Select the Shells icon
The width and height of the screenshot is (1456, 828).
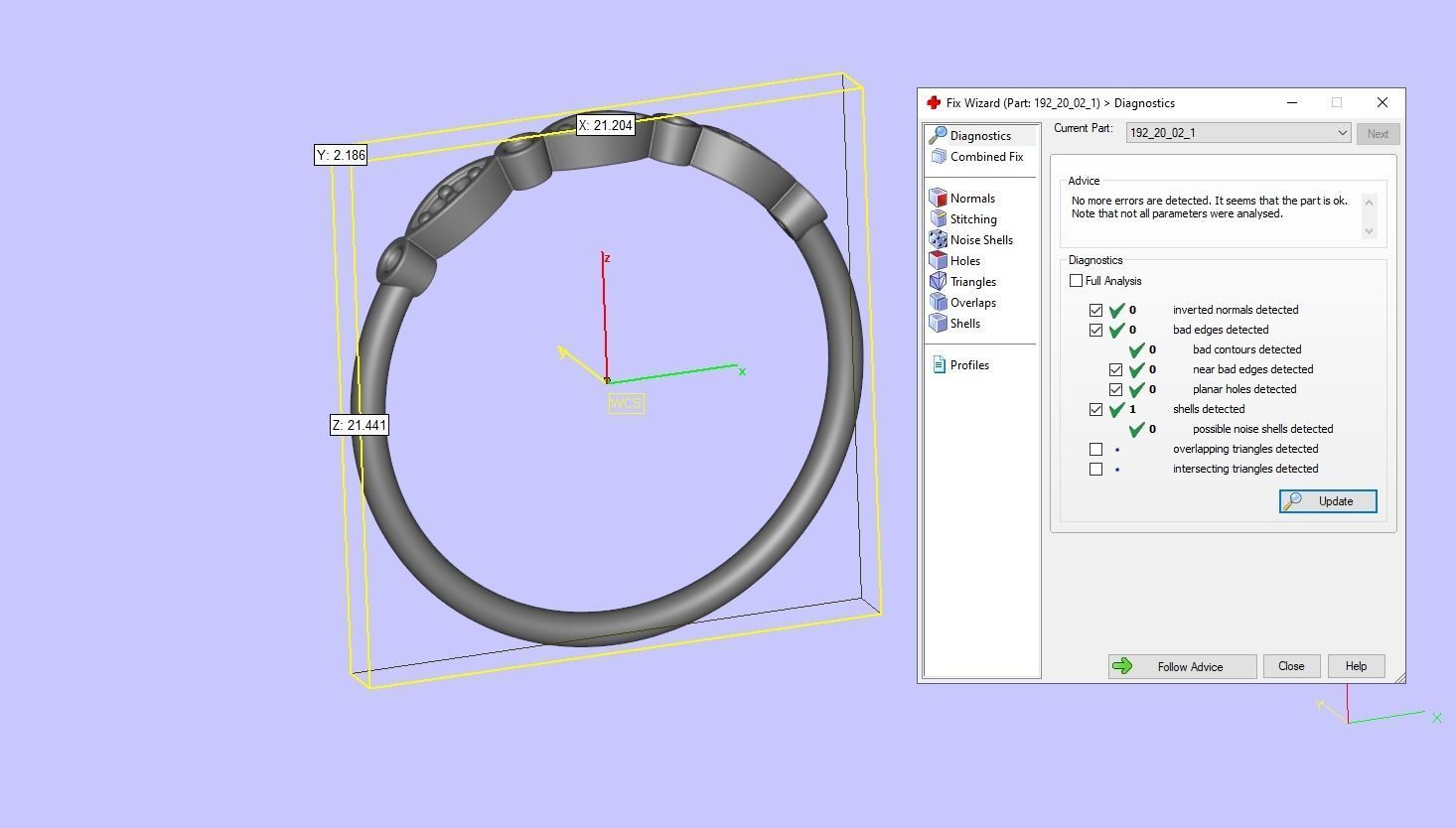[x=938, y=324]
